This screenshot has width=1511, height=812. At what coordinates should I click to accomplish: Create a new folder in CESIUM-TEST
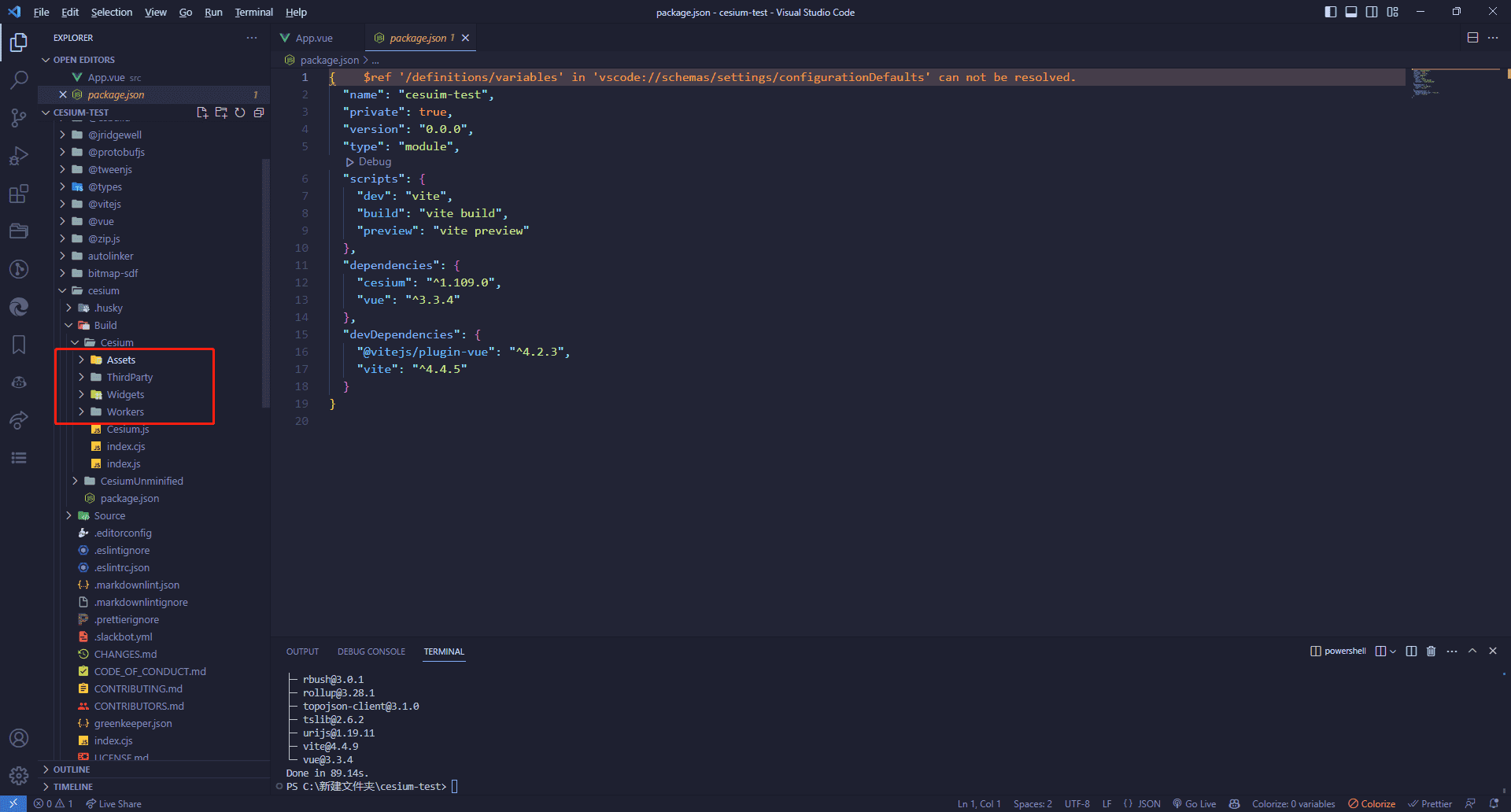click(221, 113)
